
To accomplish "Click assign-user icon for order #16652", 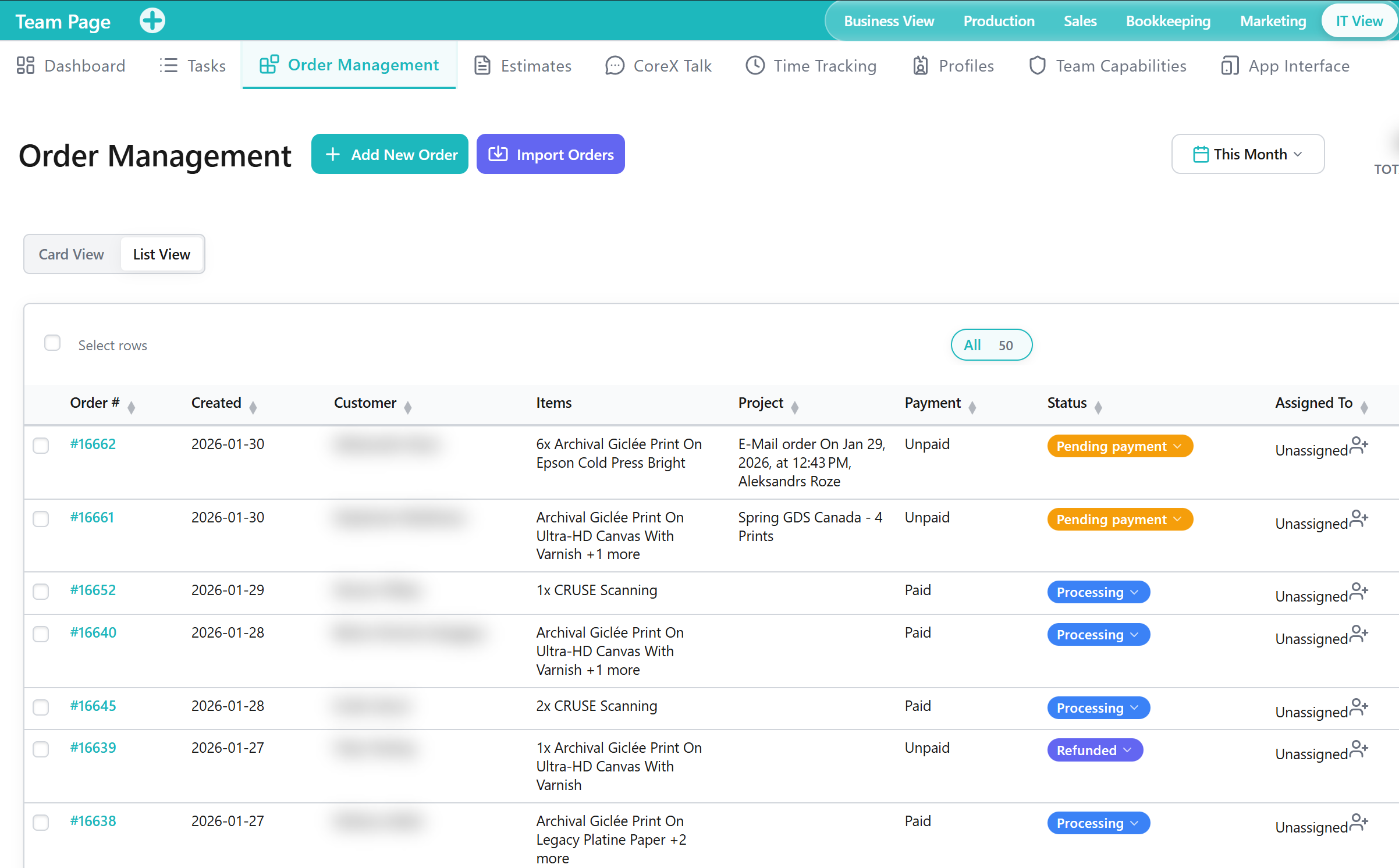I will tap(1358, 592).
